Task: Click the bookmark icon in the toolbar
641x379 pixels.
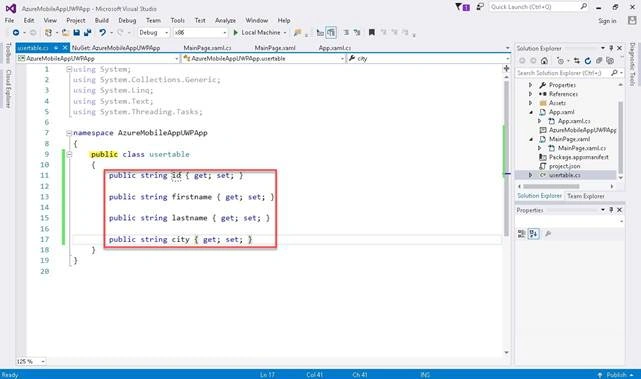Action: click(372, 32)
